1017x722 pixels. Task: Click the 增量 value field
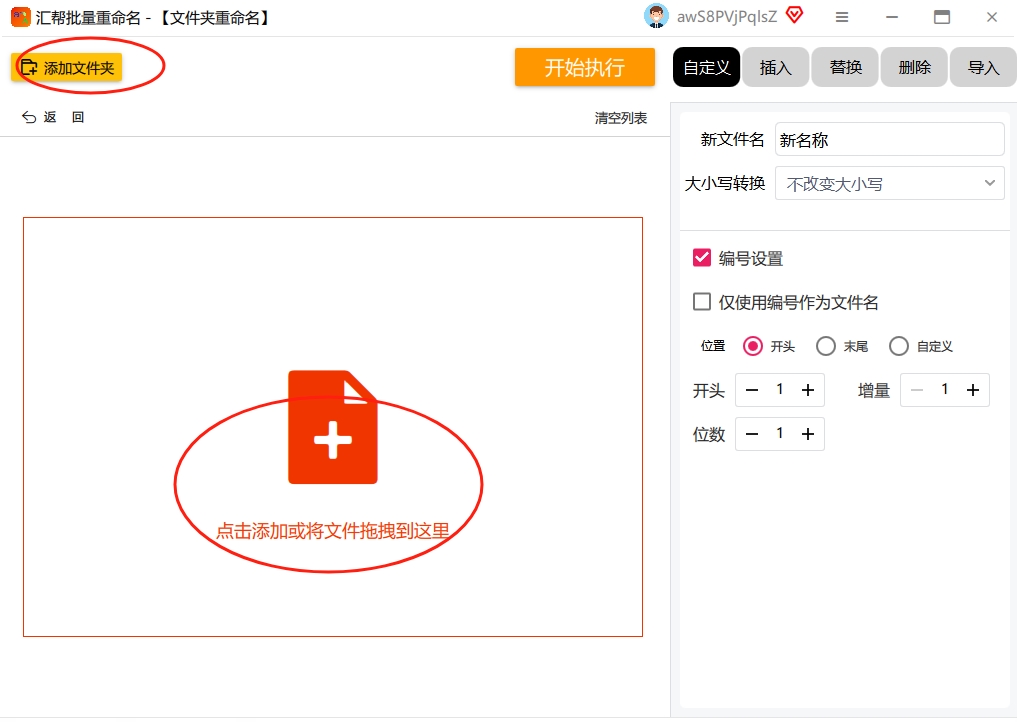pos(944,389)
